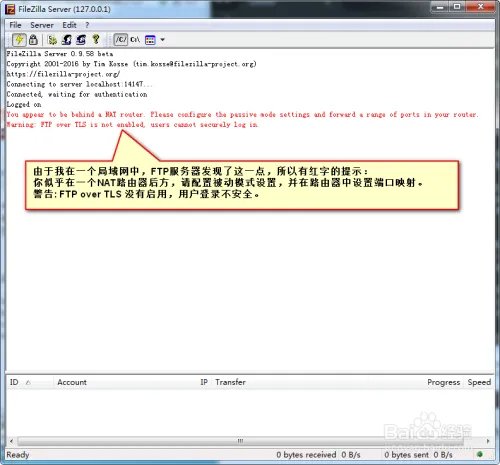
Task: Click the scrollbar right arrow
Action: pyautogui.click(x=488, y=441)
